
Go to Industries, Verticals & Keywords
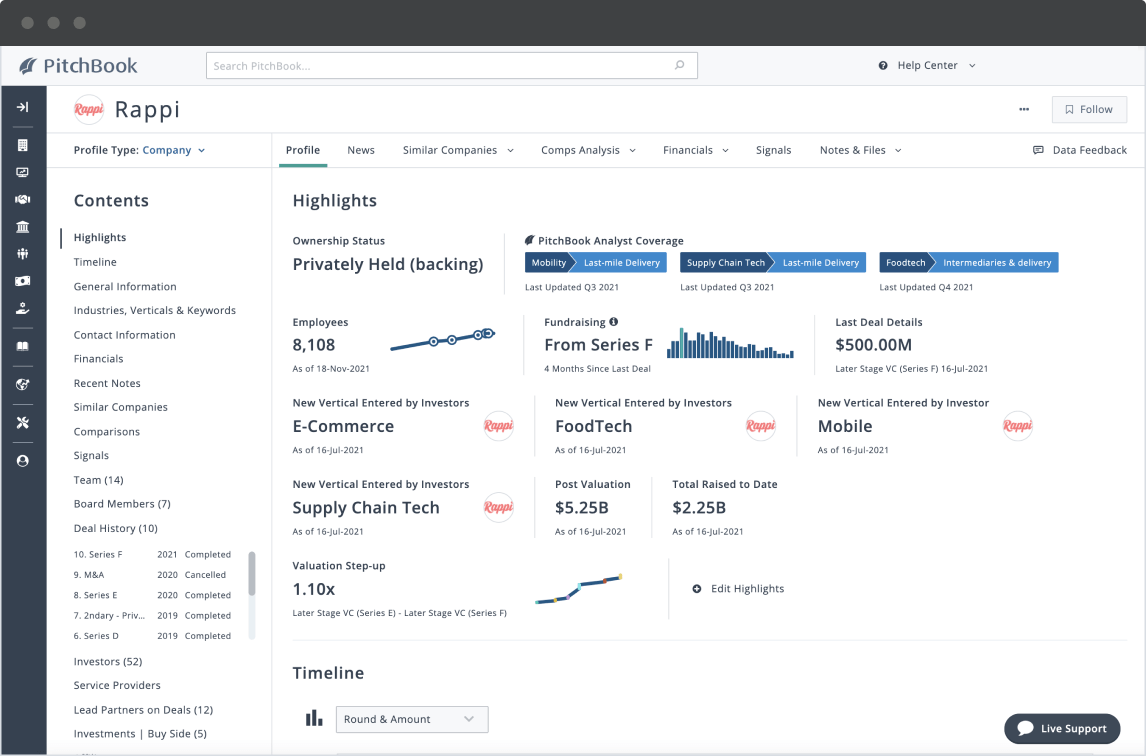click(x=155, y=310)
